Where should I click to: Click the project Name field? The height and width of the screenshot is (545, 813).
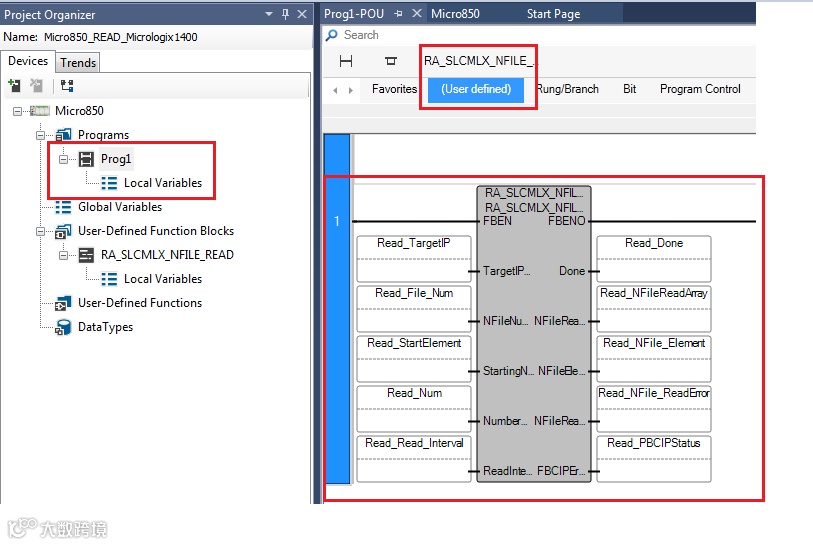coord(175,37)
